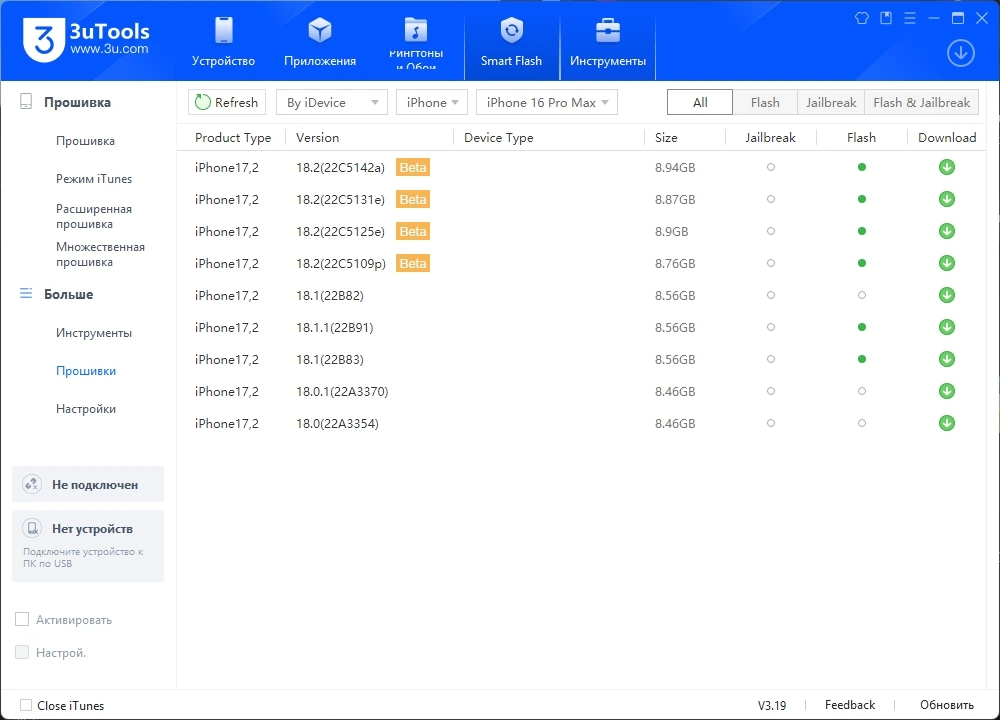Screen dimensions: 1000x720
Task: Toggle the Активировать checkbox
Action: click(22, 619)
